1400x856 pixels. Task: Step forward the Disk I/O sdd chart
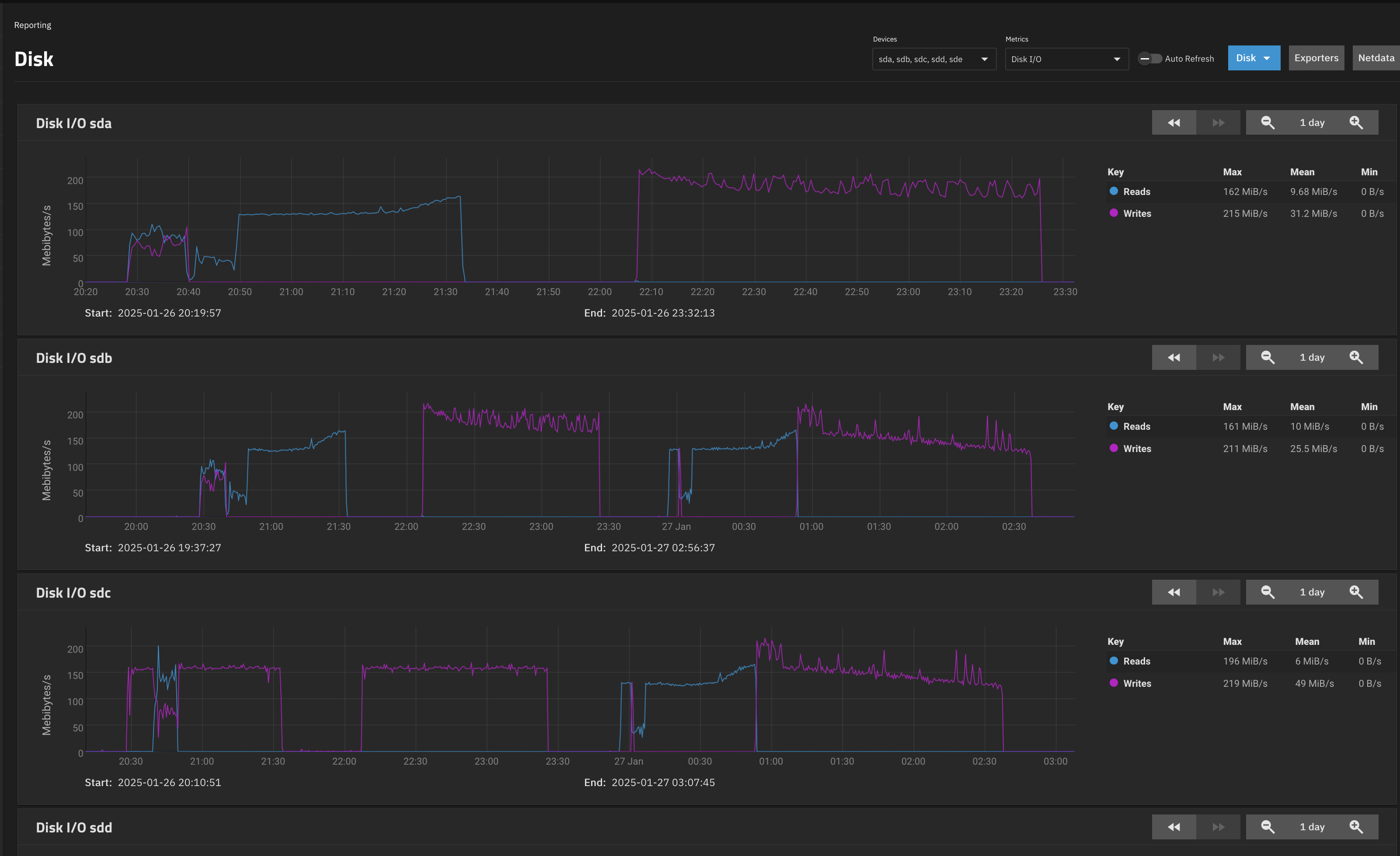(1218, 827)
